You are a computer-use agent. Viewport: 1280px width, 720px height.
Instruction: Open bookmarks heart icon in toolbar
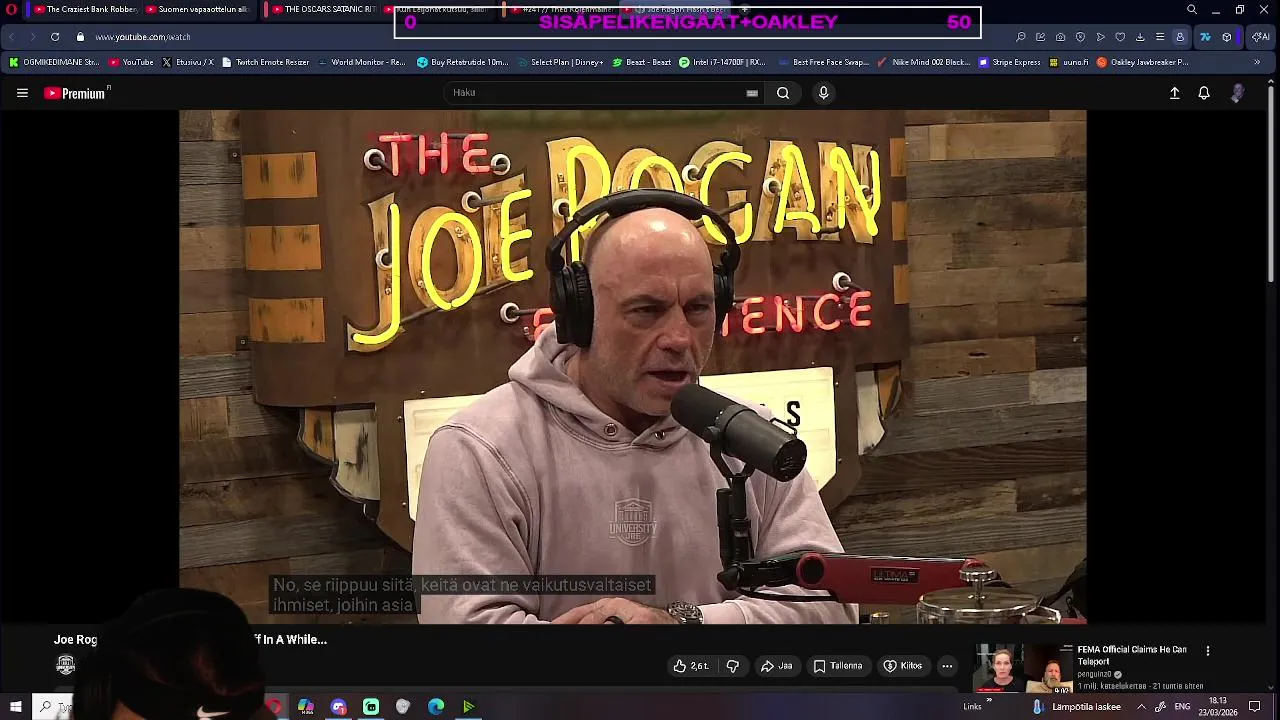[x=1120, y=37]
